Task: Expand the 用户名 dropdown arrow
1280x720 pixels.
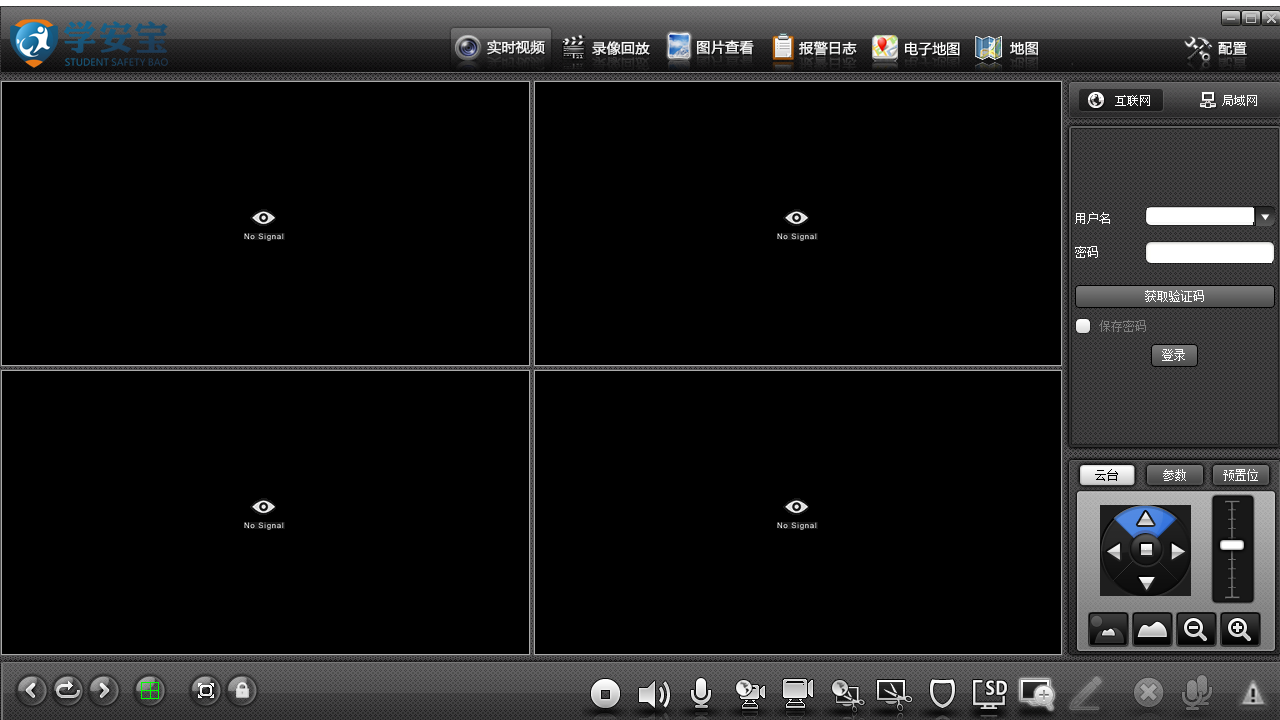Action: pyautogui.click(x=1265, y=217)
